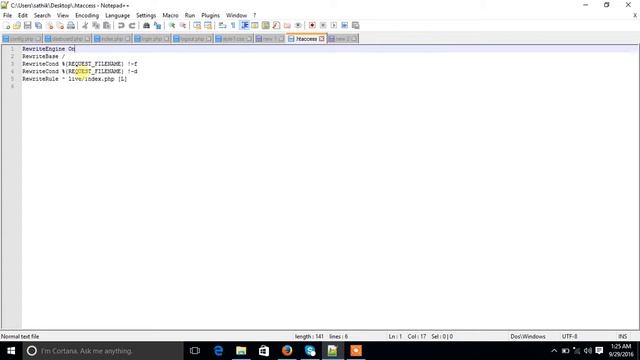Open the Run menu
This screenshot has width=640, height=360.
pyautogui.click(x=190, y=16)
